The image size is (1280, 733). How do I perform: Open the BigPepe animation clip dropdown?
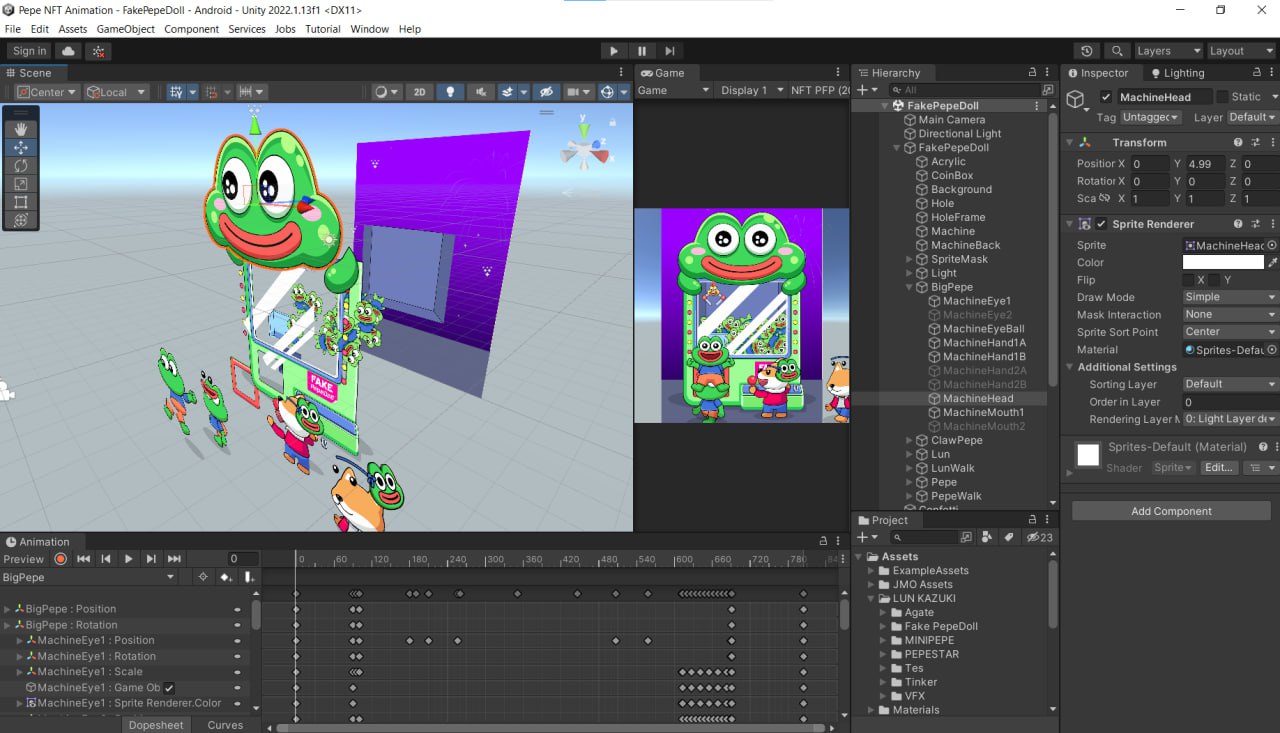pos(89,577)
